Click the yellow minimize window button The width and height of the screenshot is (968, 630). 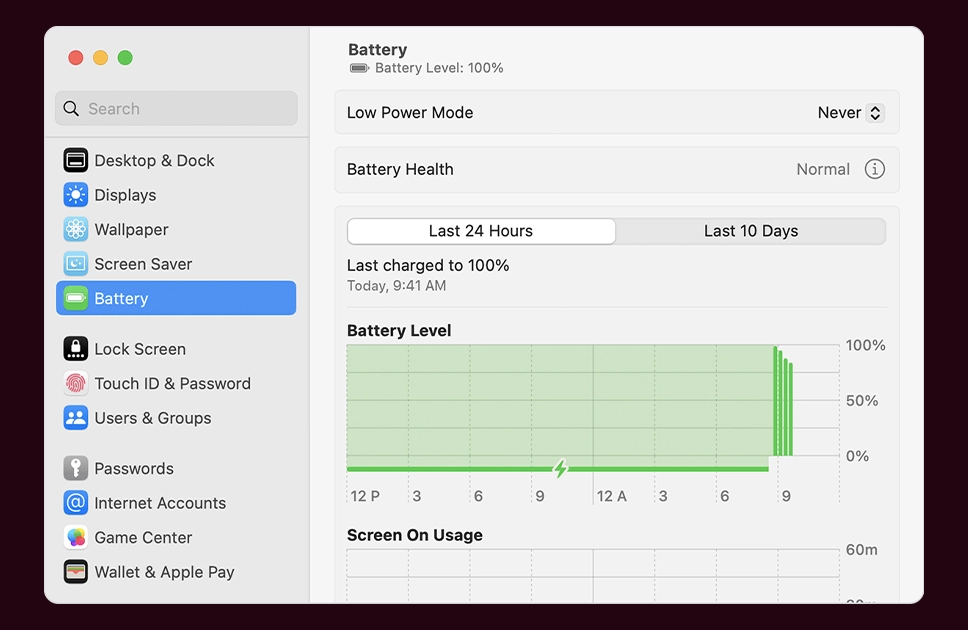click(x=100, y=58)
